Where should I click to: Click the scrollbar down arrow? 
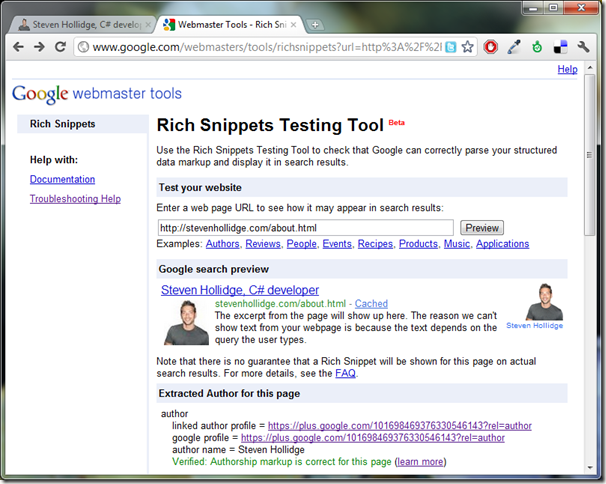coord(590,467)
